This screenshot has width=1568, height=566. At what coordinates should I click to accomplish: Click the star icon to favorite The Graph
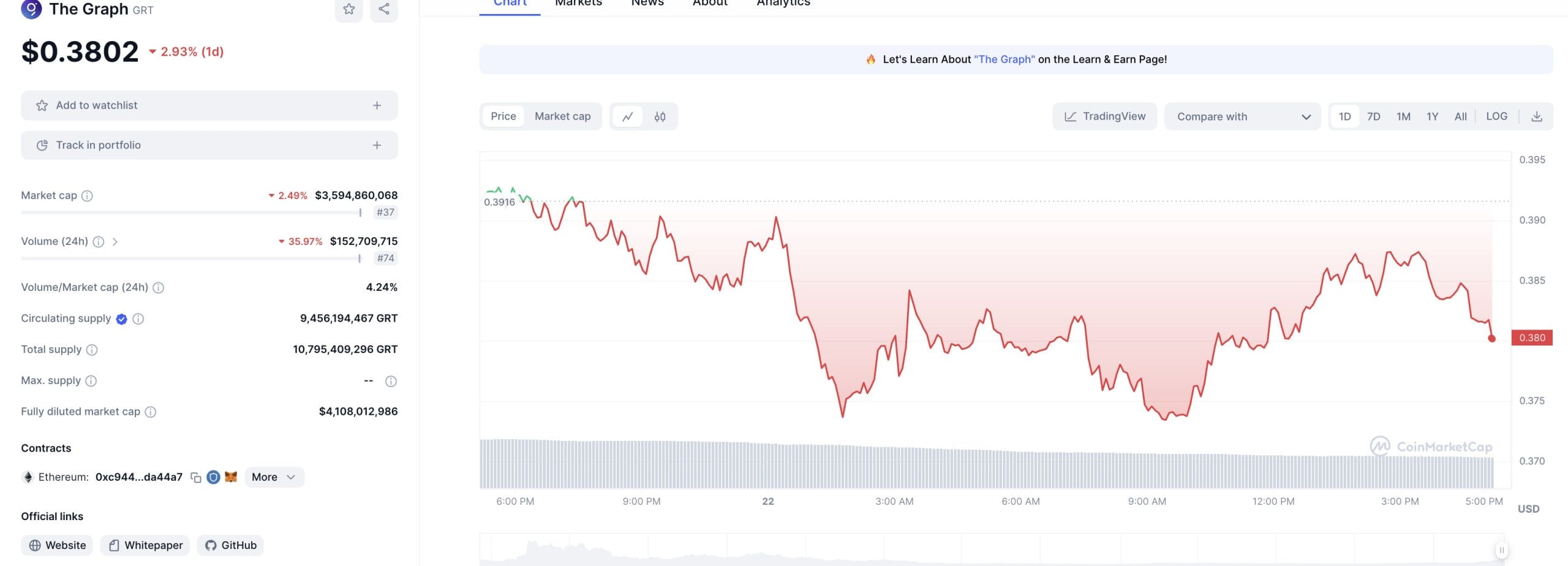click(349, 9)
